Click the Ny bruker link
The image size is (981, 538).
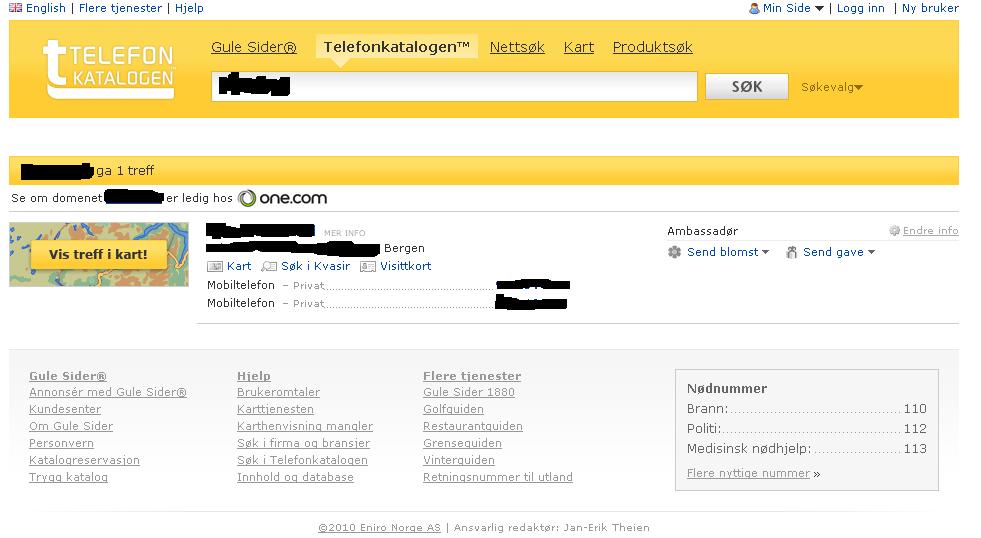point(930,8)
